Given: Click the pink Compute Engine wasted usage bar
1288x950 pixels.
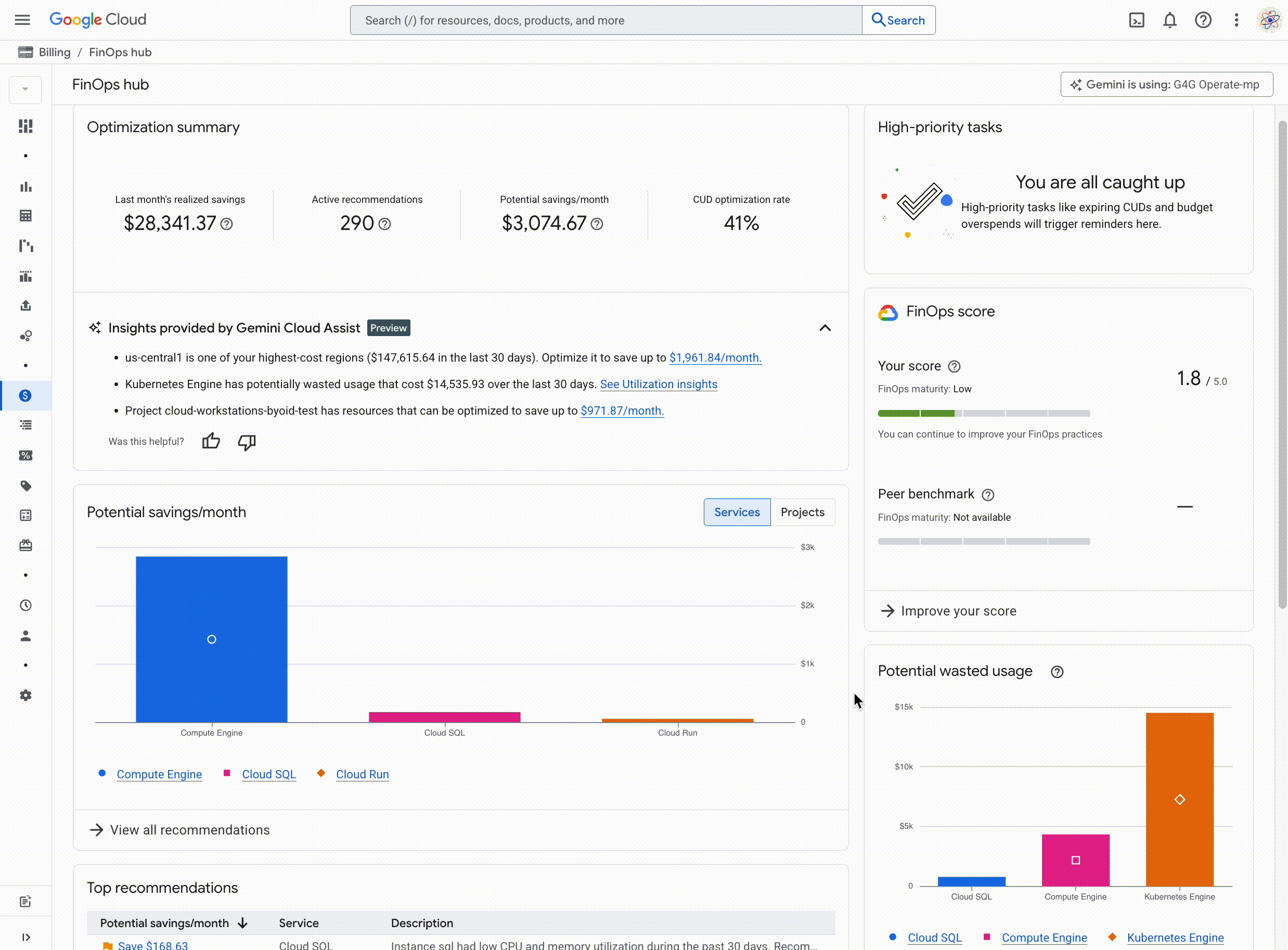Looking at the screenshot, I should pyautogui.click(x=1075, y=861).
